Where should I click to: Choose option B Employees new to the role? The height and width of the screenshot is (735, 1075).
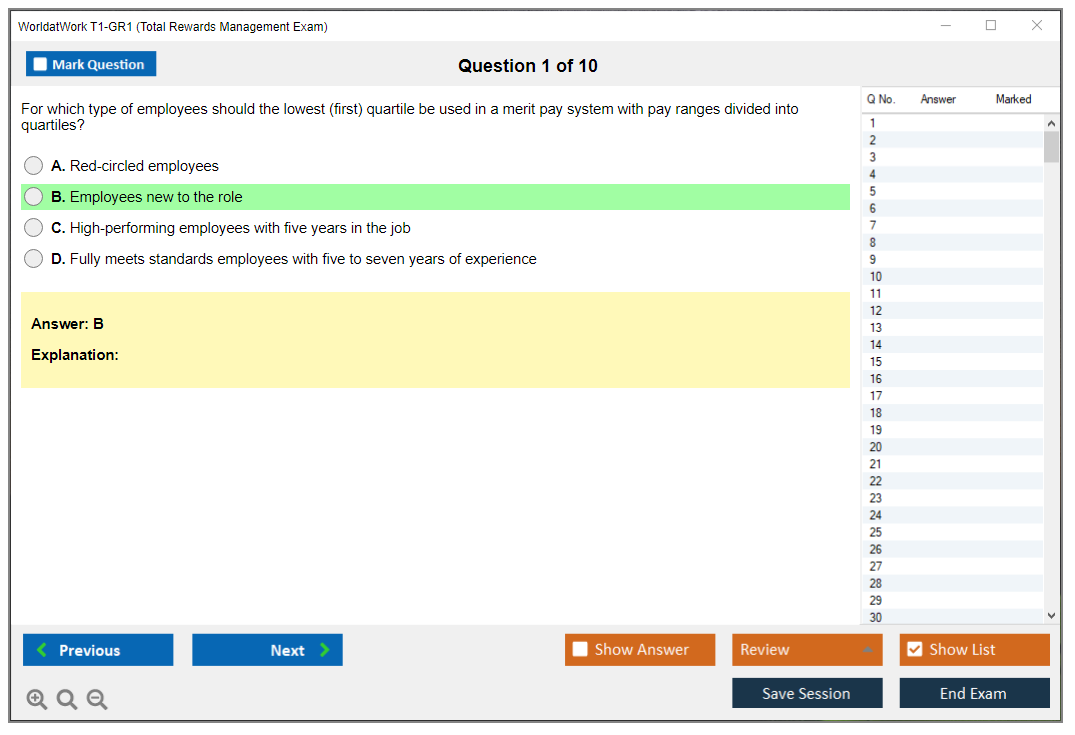[x=34, y=197]
